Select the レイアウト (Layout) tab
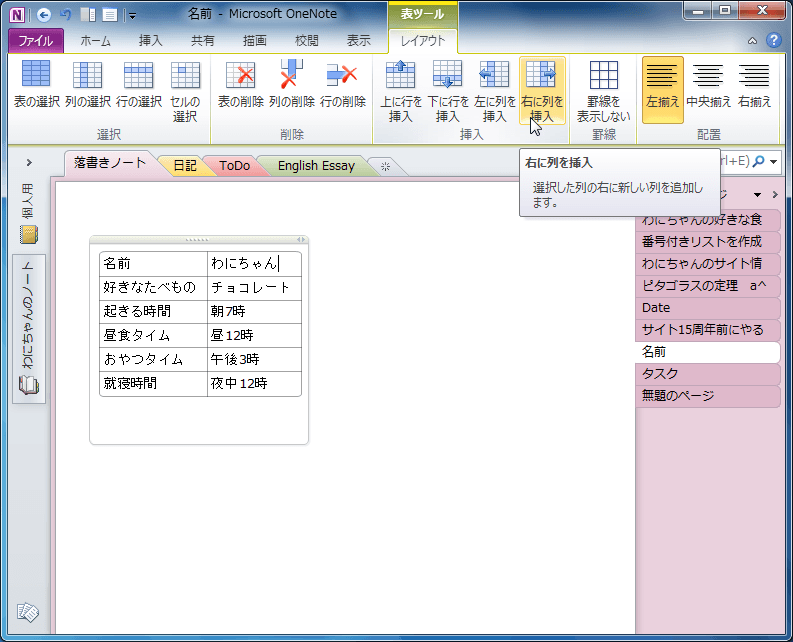Screen dimensions: 793x642 pyautogui.click(x=423, y=41)
